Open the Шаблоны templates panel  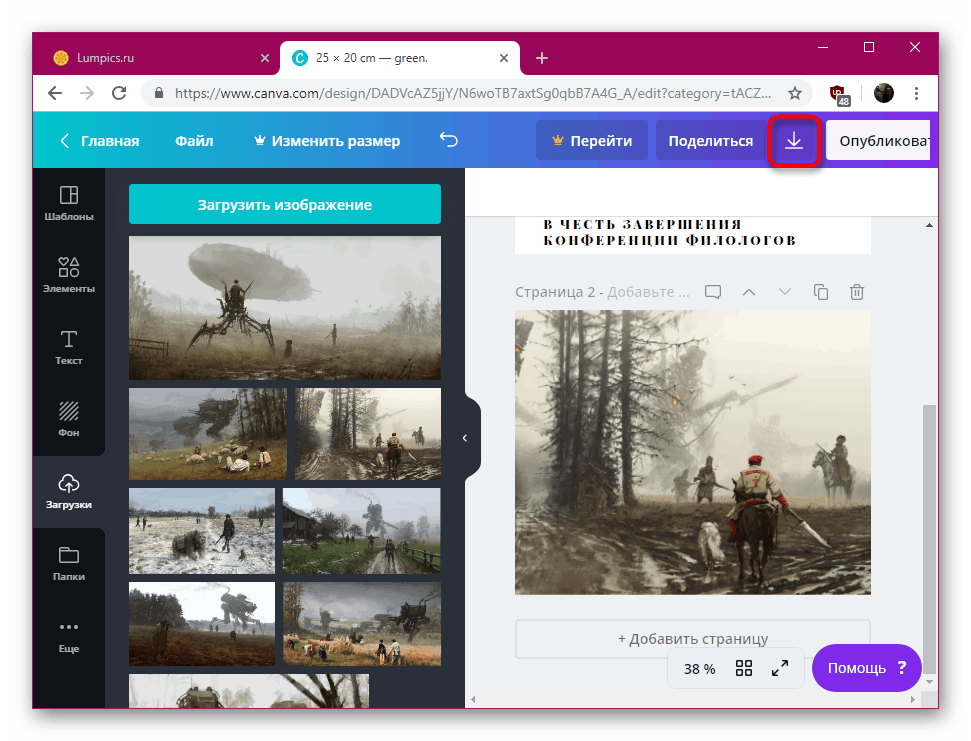[69, 203]
